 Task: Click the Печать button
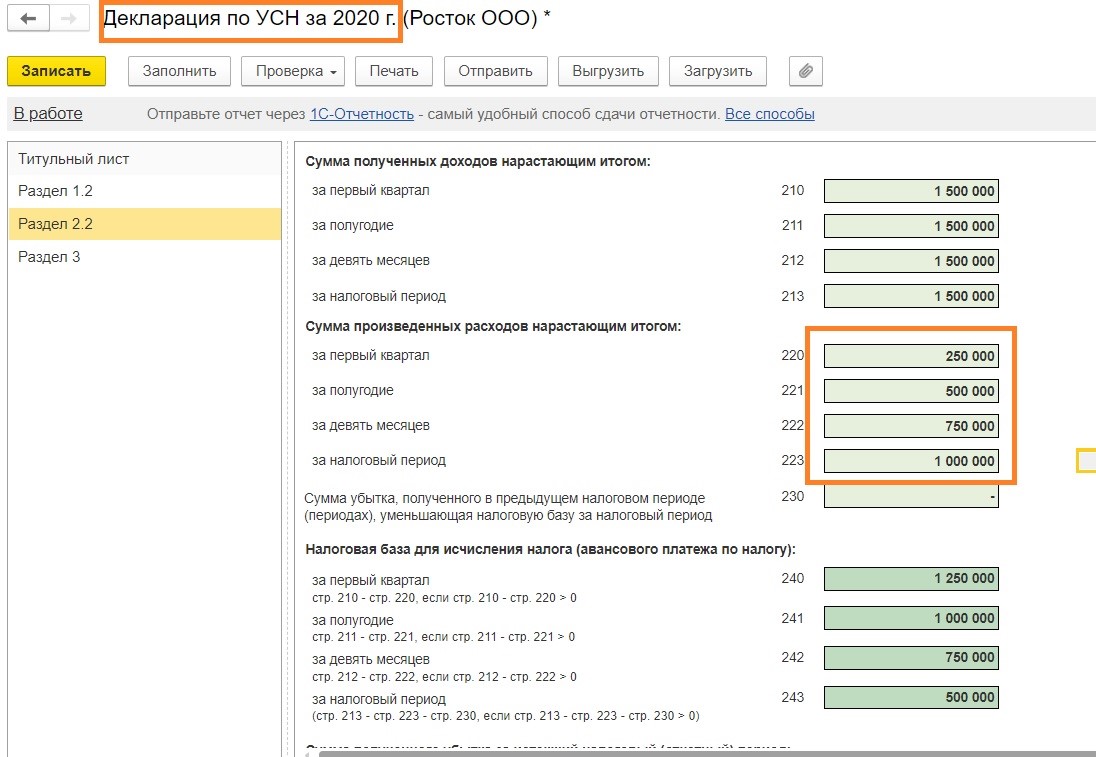tap(393, 71)
